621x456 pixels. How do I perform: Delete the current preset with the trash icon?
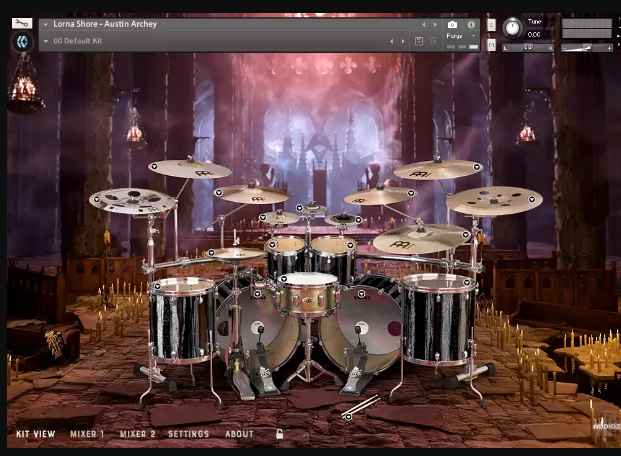[x=433, y=41]
